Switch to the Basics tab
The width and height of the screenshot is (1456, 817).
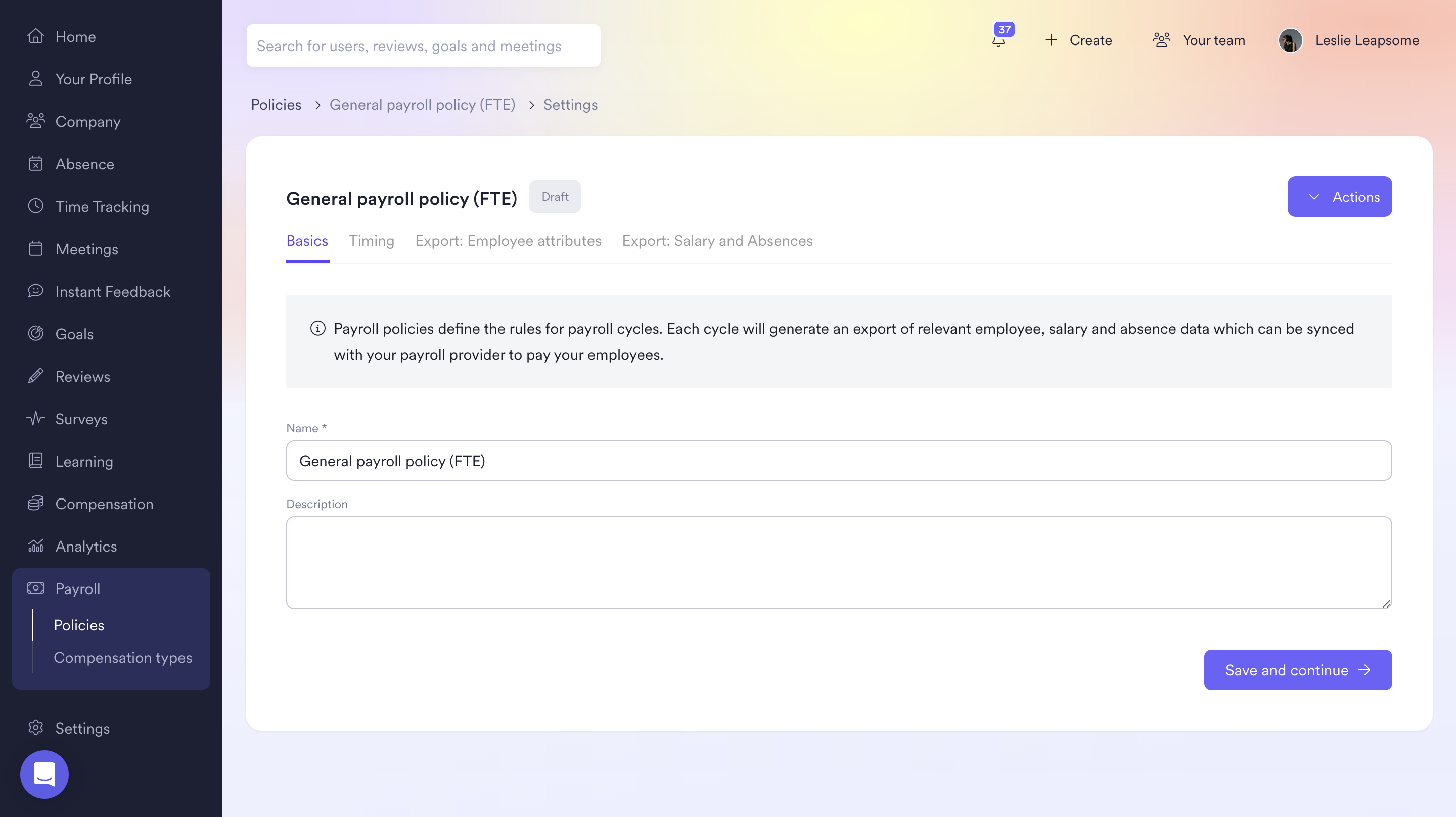coord(307,241)
